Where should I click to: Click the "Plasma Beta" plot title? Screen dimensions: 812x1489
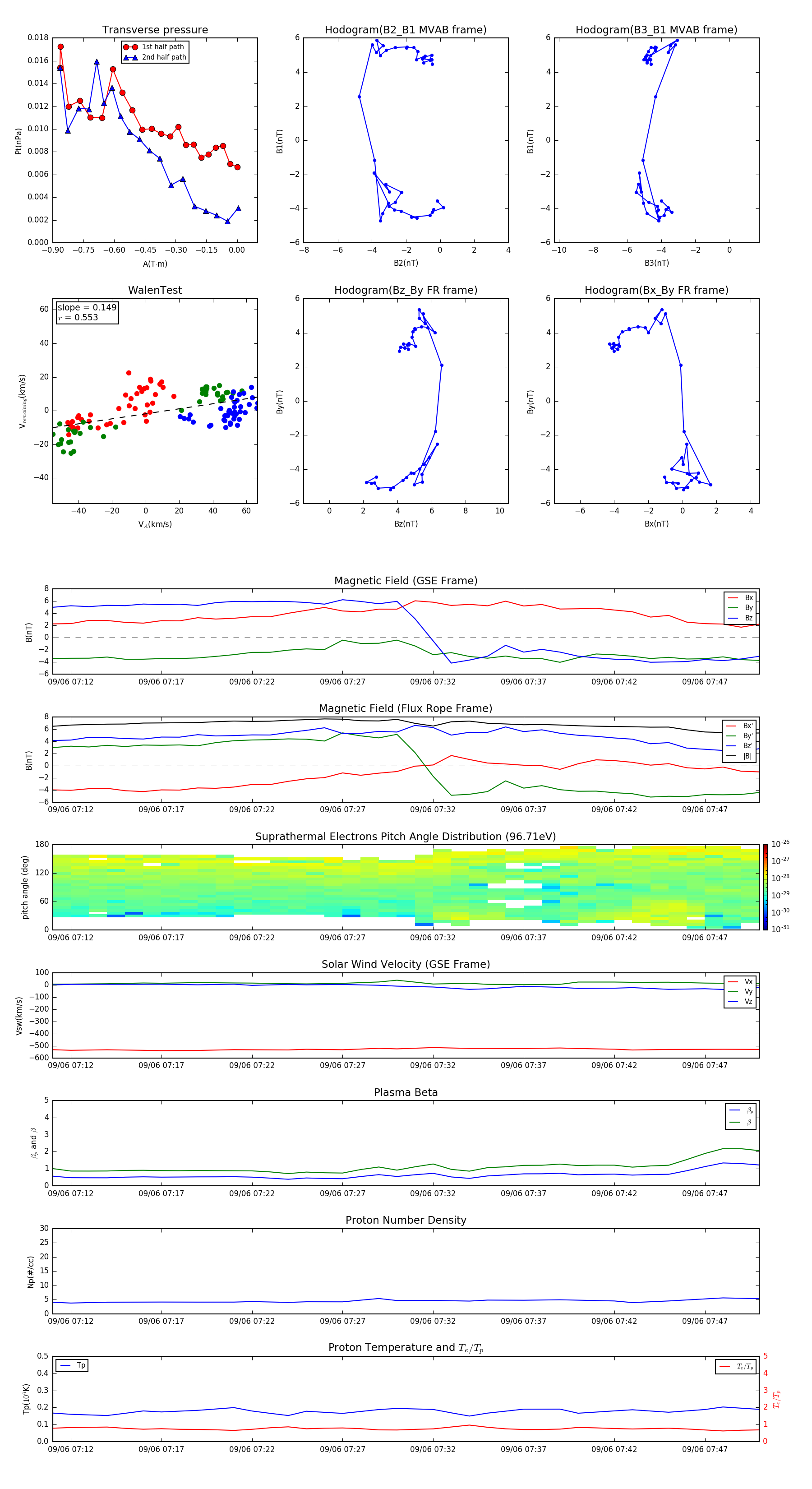(406, 1092)
